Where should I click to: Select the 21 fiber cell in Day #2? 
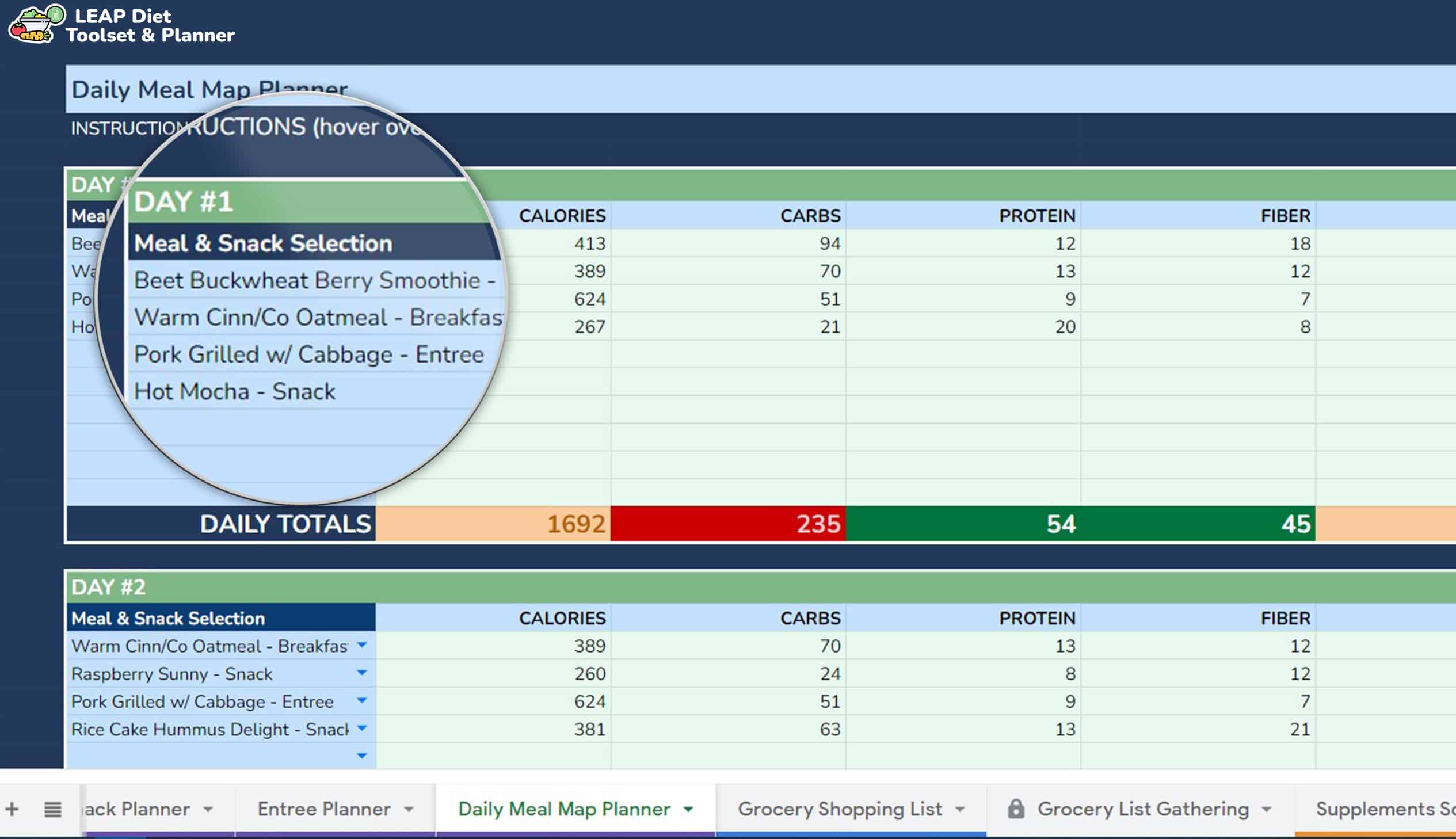[1198, 729]
